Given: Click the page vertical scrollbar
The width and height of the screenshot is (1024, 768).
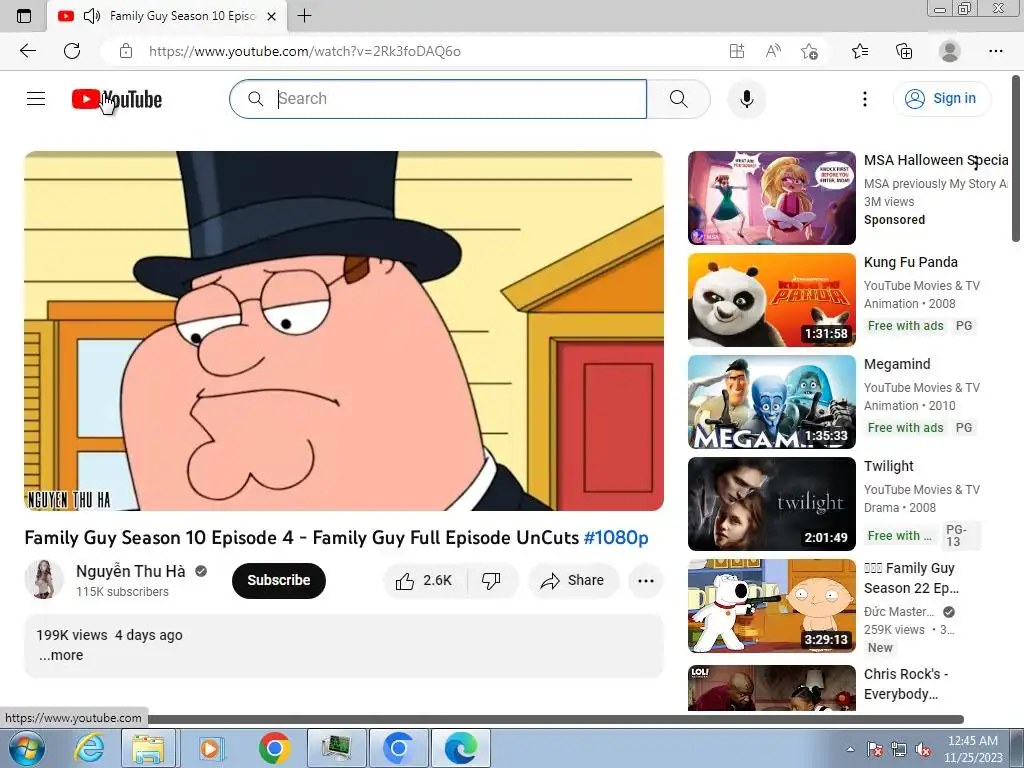Looking at the screenshot, I should (1016, 159).
